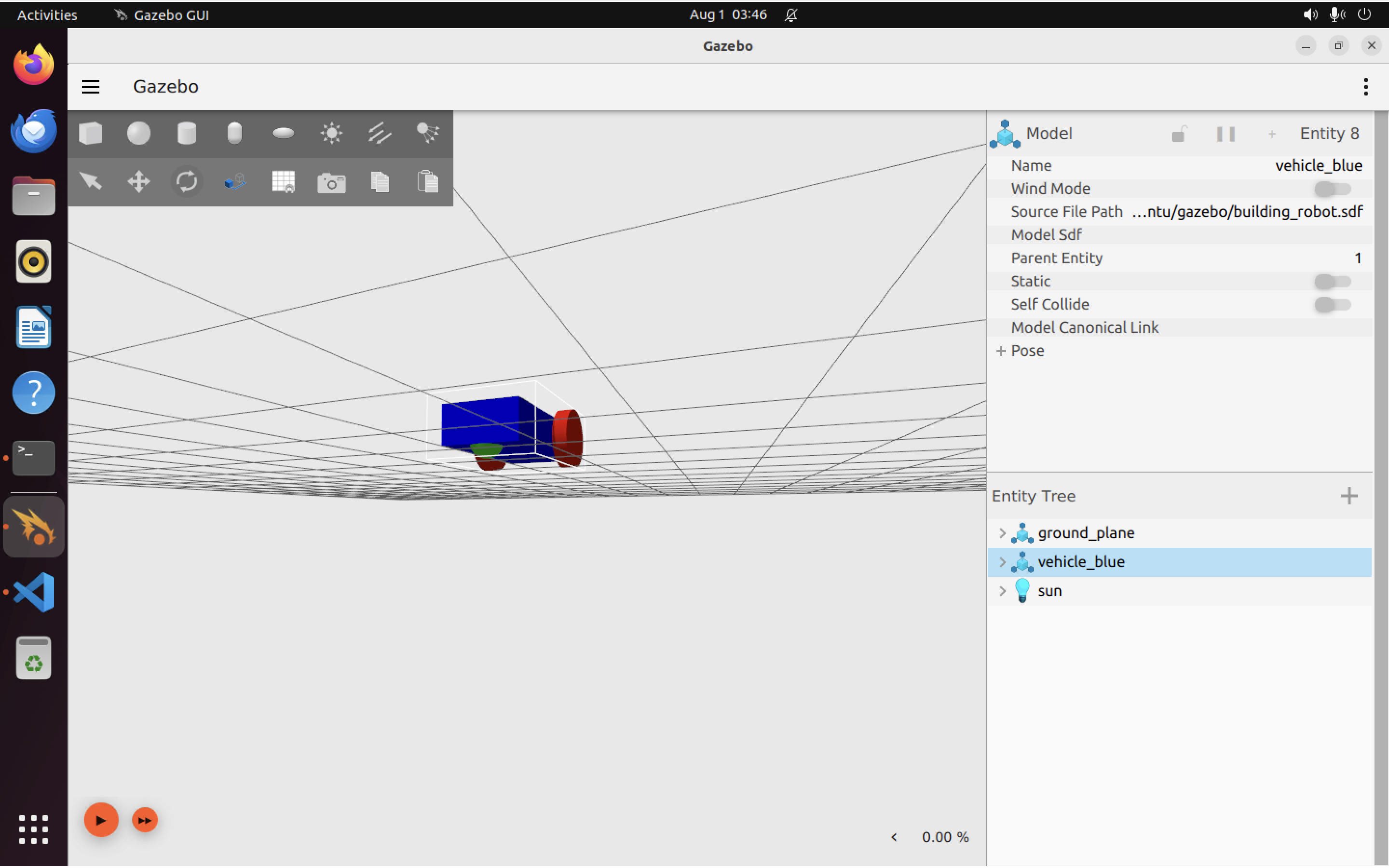The height and width of the screenshot is (868, 1389).
Task: Click the Entity Tree plus button
Action: (x=1349, y=495)
